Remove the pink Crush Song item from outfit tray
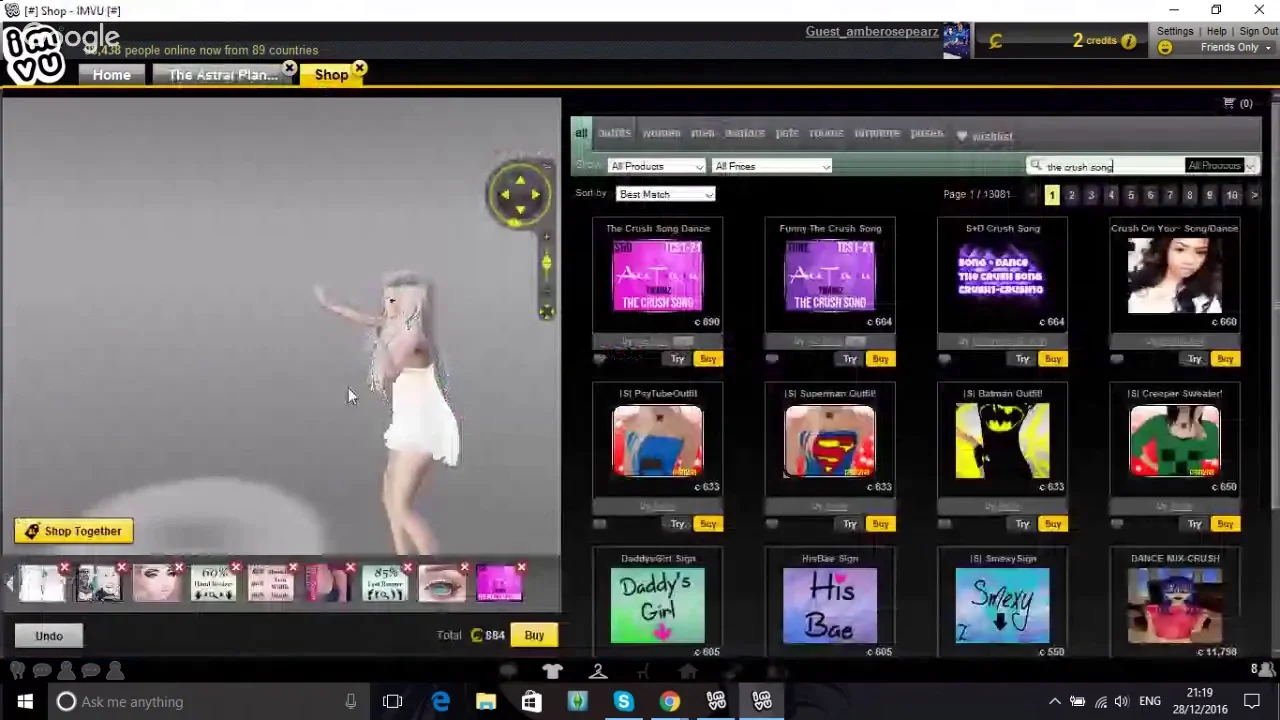 tap(521, 568)
